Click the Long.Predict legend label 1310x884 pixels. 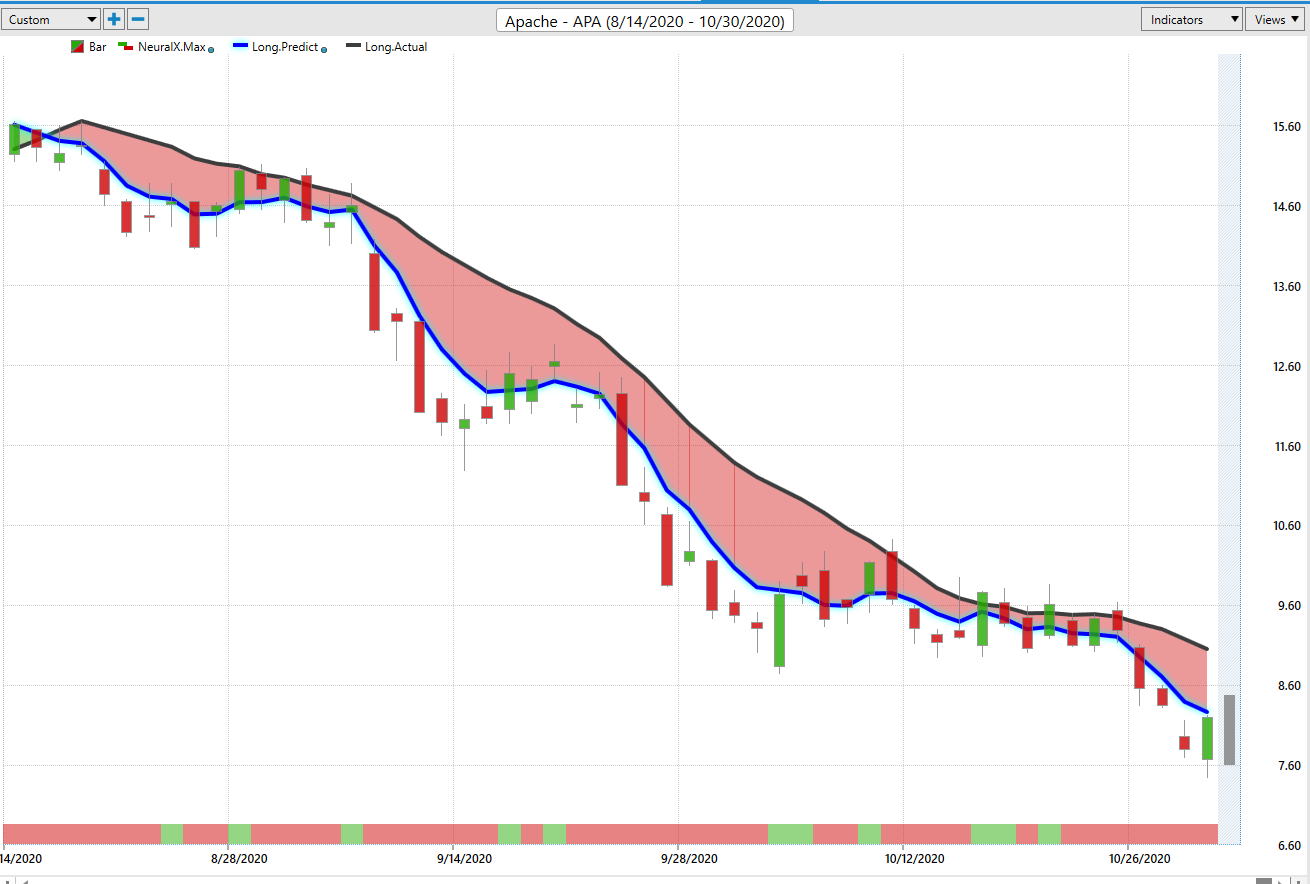point(283,47)
